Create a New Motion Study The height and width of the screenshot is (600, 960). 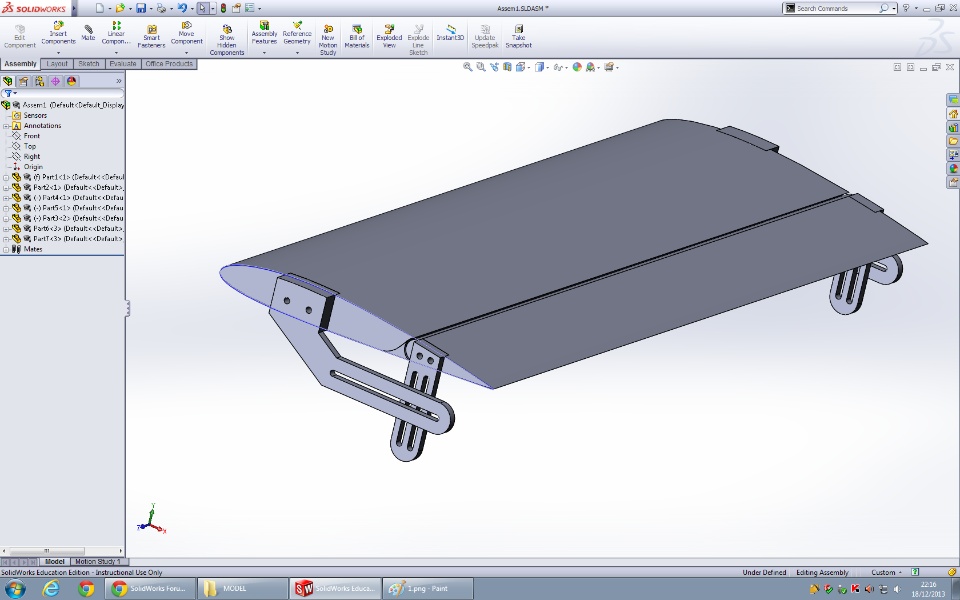(328, 40)
